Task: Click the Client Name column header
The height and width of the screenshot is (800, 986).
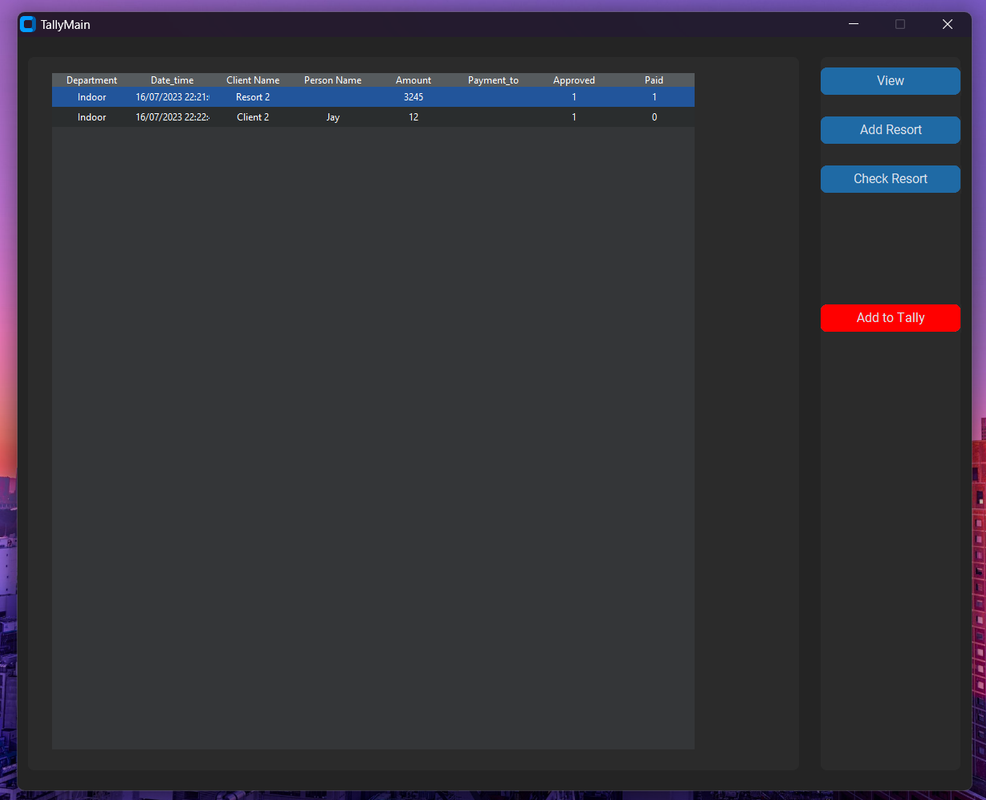Action: pos(253,80)
